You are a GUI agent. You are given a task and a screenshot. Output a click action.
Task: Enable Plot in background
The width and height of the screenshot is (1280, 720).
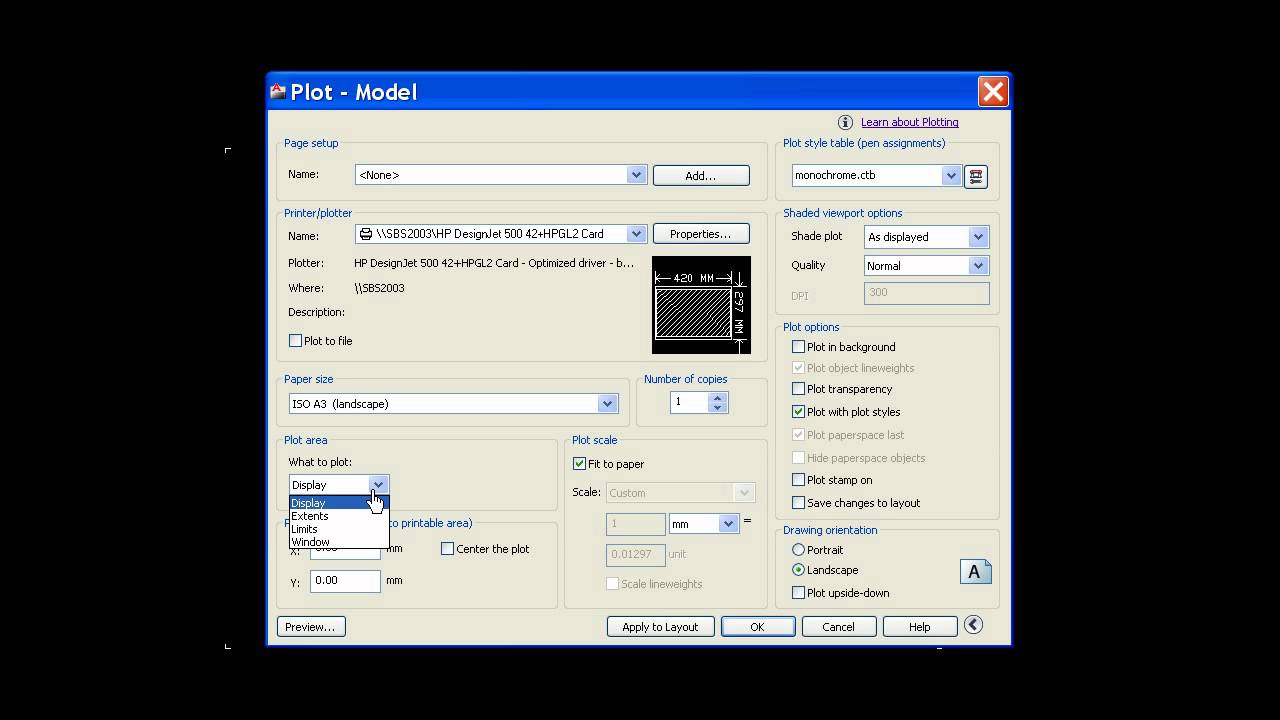798,347
